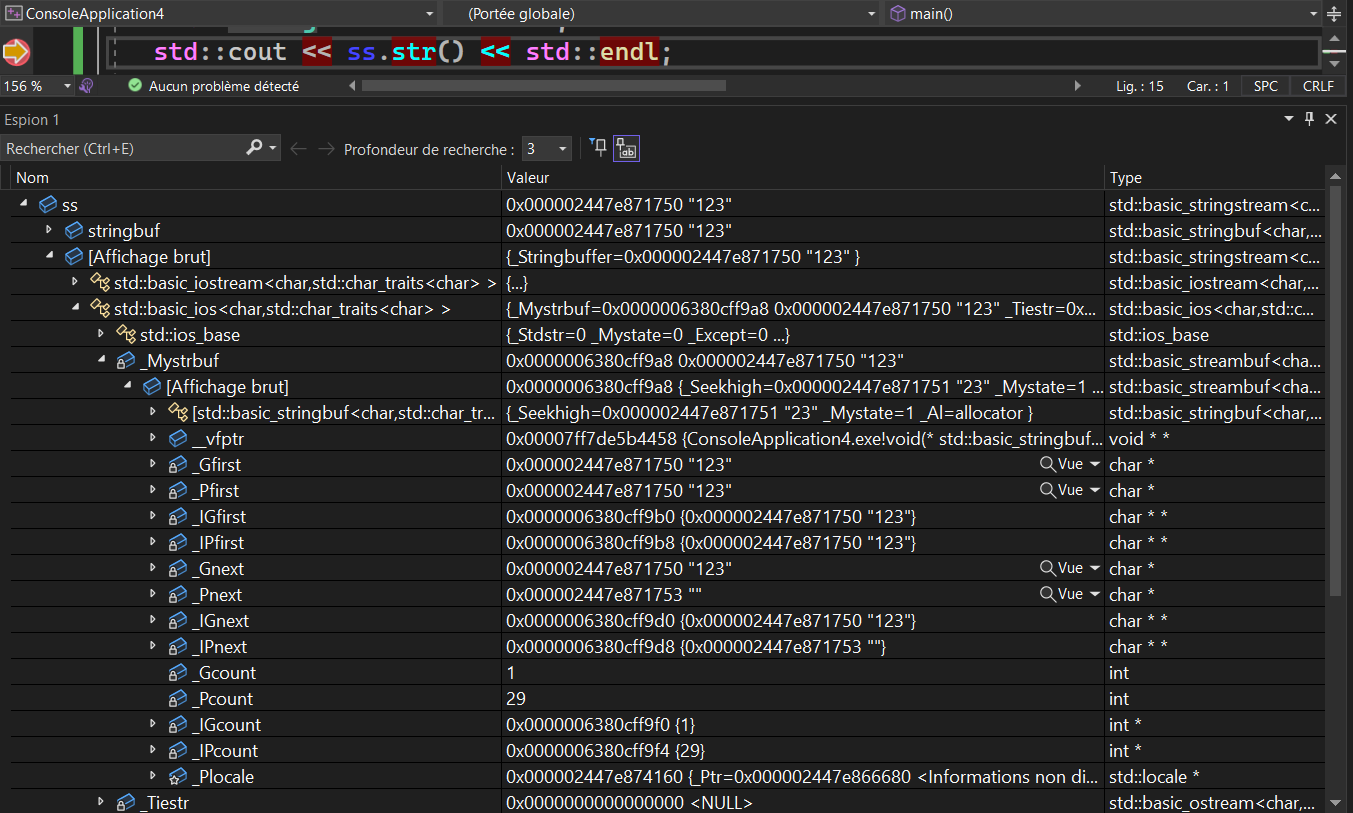Click the split editor icon at top right
1353x813 pixels.
click(x=1334, y=14)
